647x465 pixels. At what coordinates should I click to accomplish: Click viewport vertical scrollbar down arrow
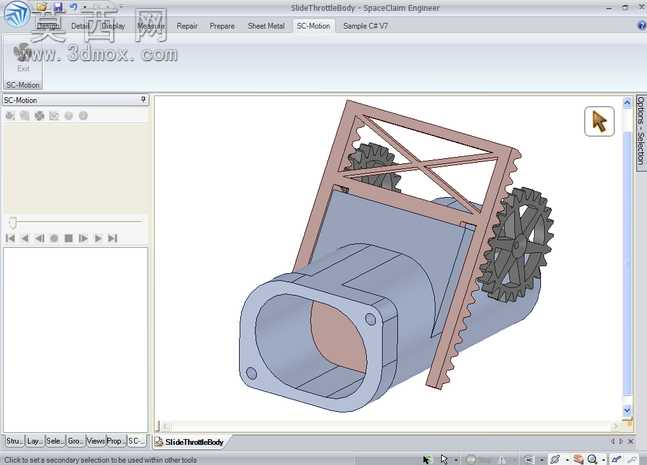pos(627,410)
